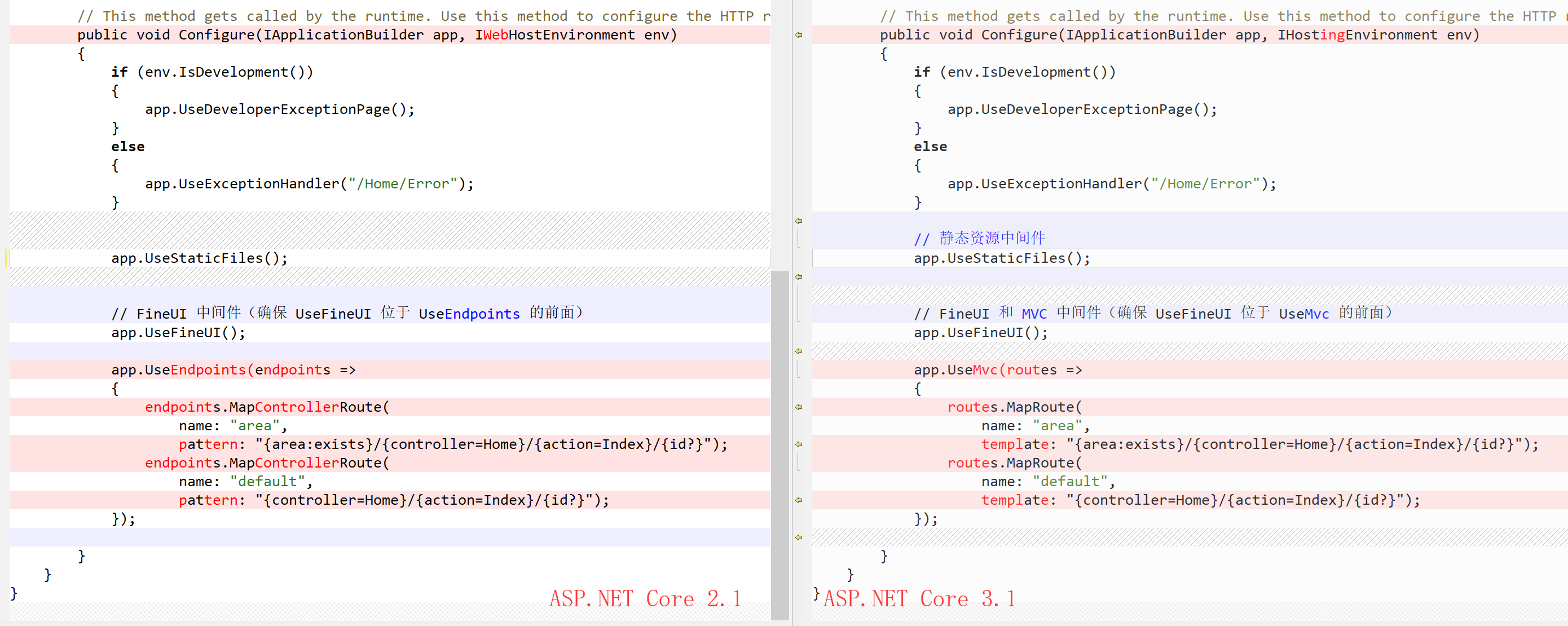Click app.UseFineUI() in the left pane
This screenshot has height=626, width=1568.
tap(178, 333)
